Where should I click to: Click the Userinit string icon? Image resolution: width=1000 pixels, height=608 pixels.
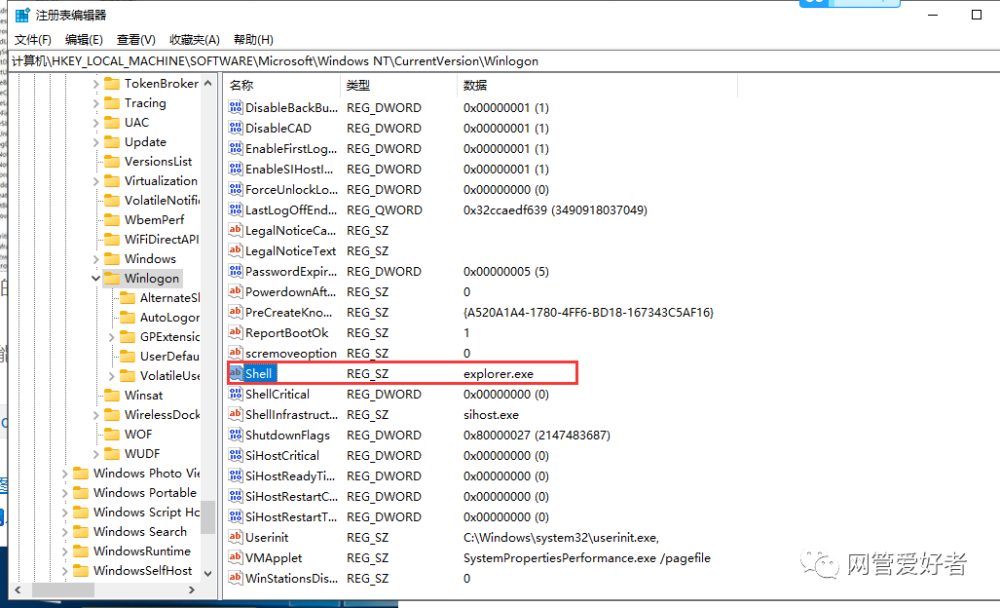click(x=235, y=537)
